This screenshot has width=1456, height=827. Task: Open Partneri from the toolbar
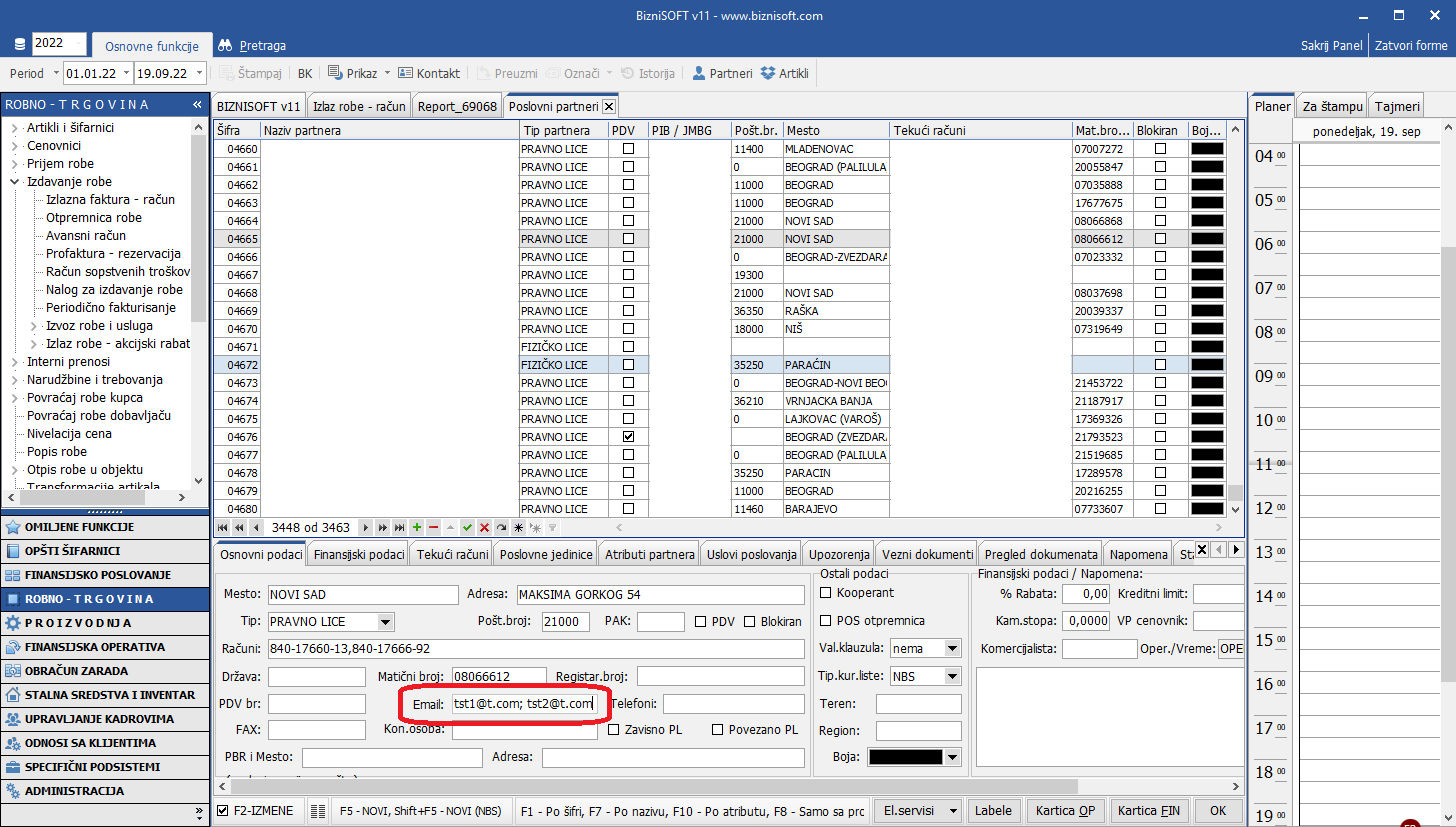tap(722, 73)
